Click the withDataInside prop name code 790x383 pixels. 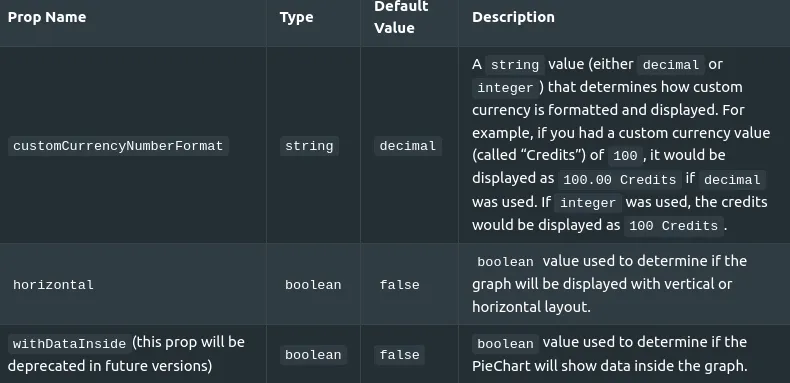coord(70,344)
